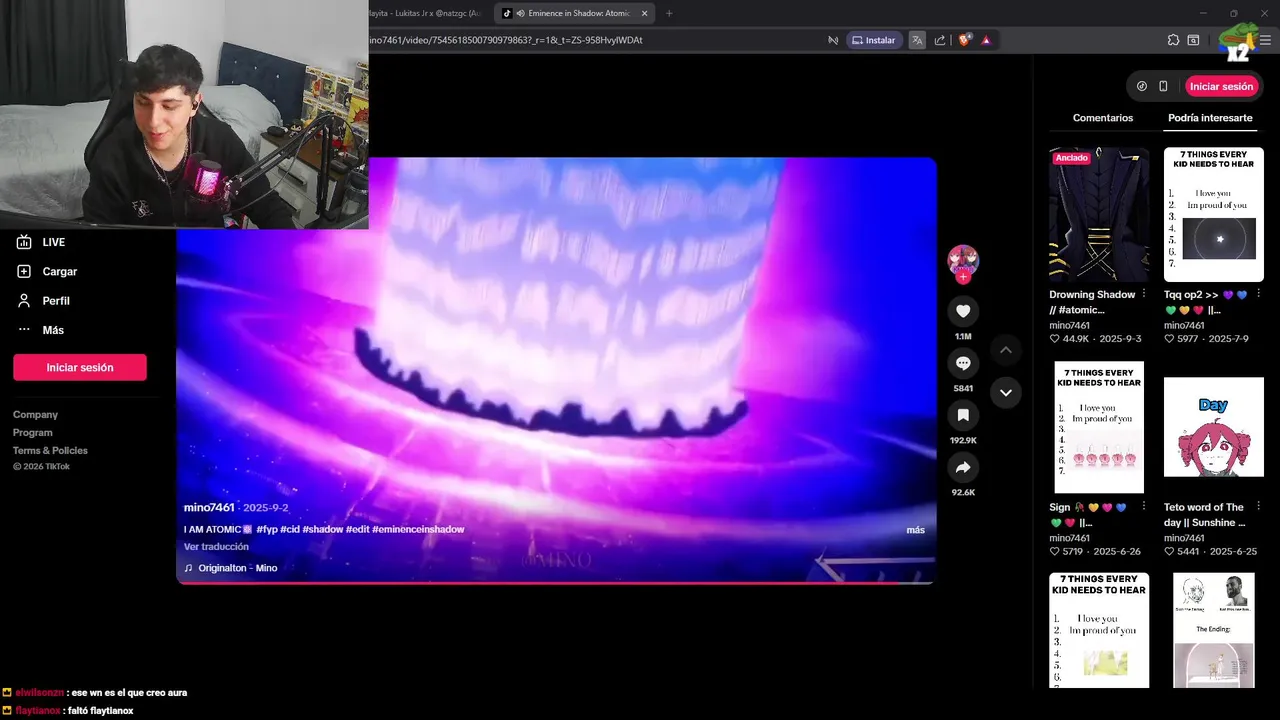Screen dimensions: 1280x720
Task: Open the Sign video thumbnail
Action: point(1099,428)
